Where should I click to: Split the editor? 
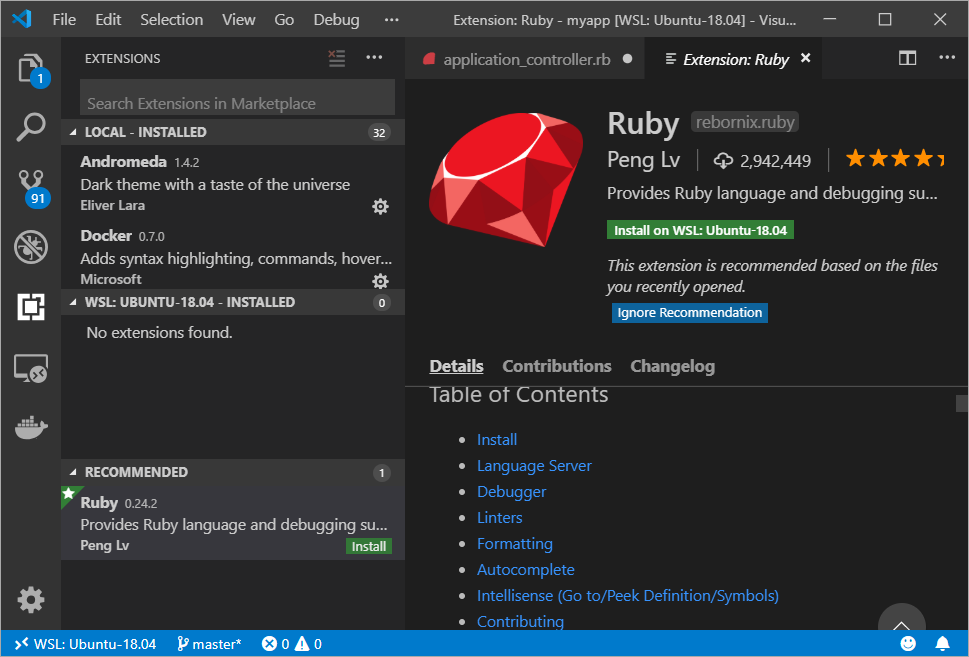tap(907, 58)
